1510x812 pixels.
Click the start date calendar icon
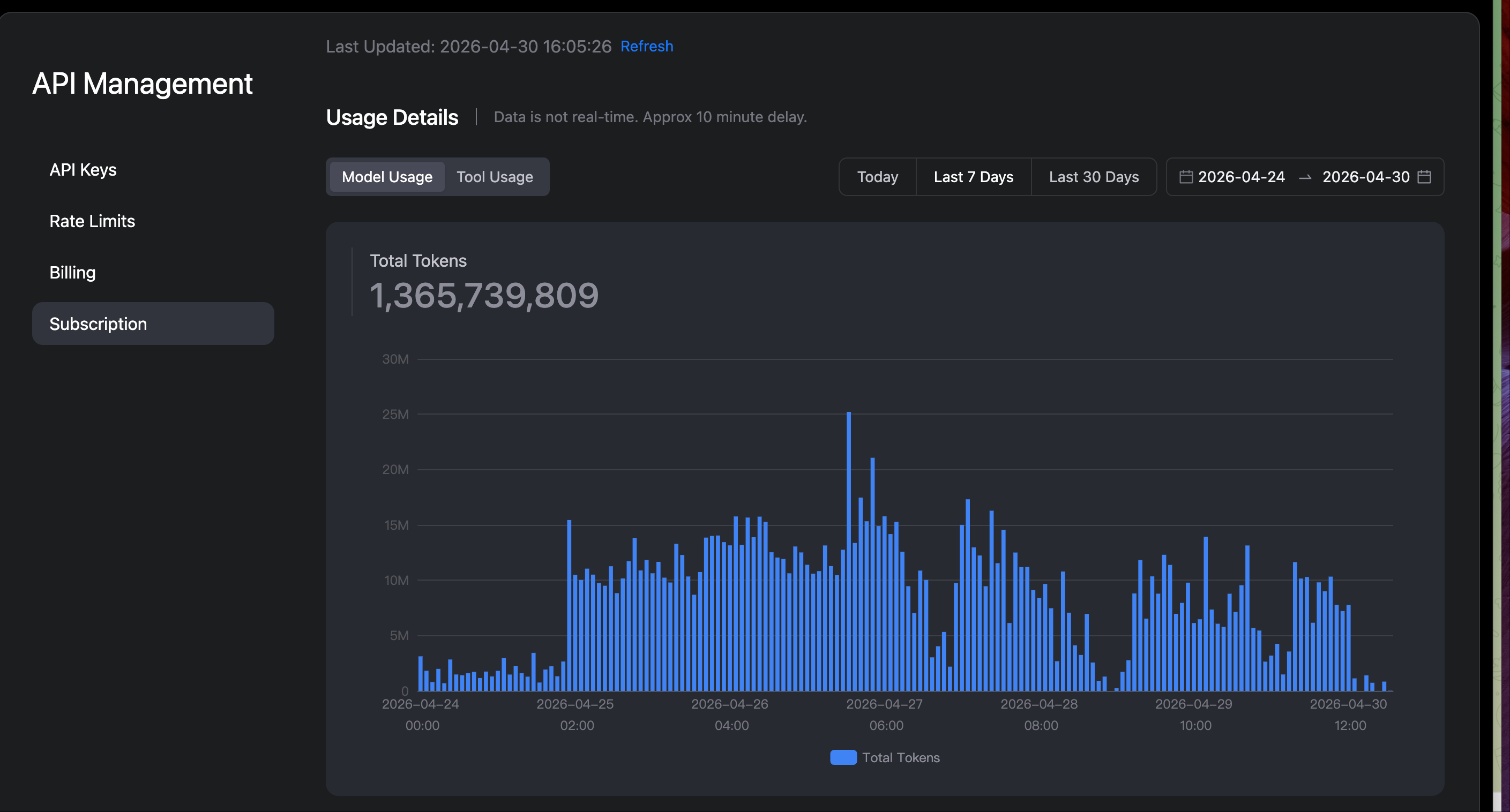(1185, 176)
